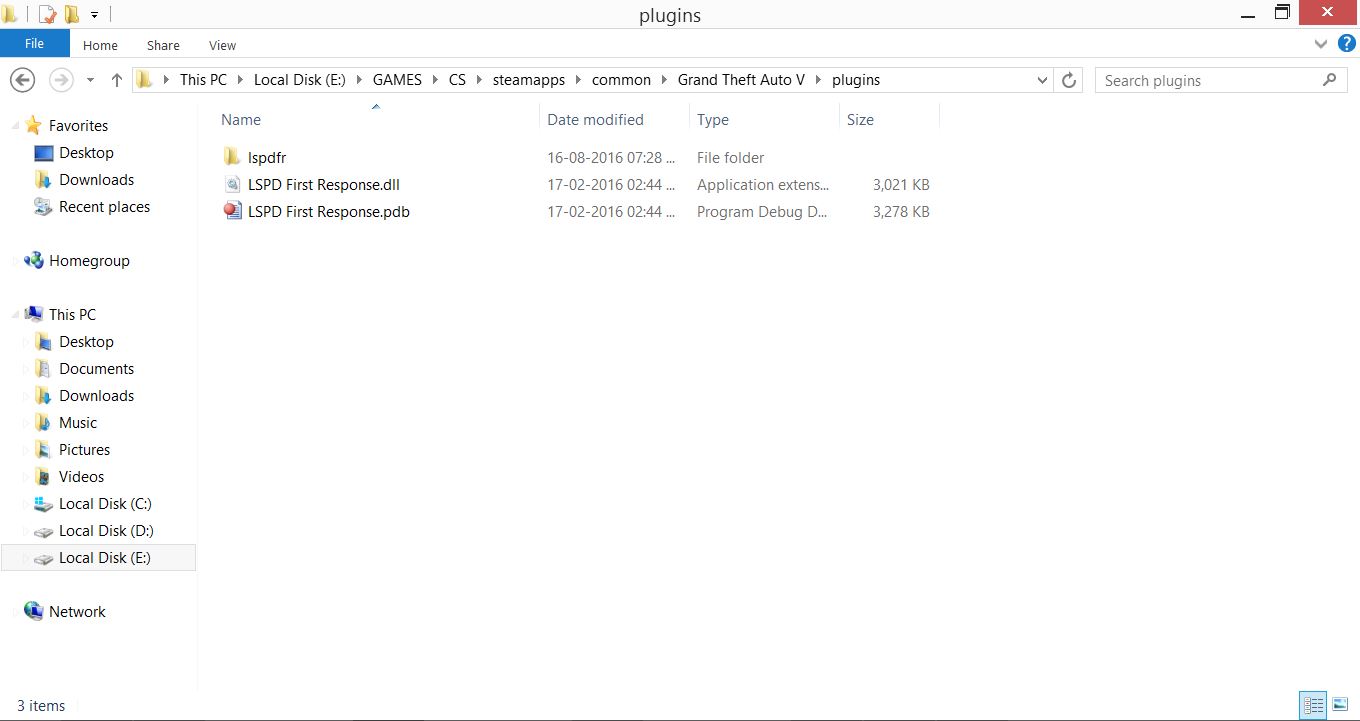Expand the chevron after This PC in breadcrumb
Image resolution: width=1360 pixels, height=721 pixels.
tap(240, 80)
